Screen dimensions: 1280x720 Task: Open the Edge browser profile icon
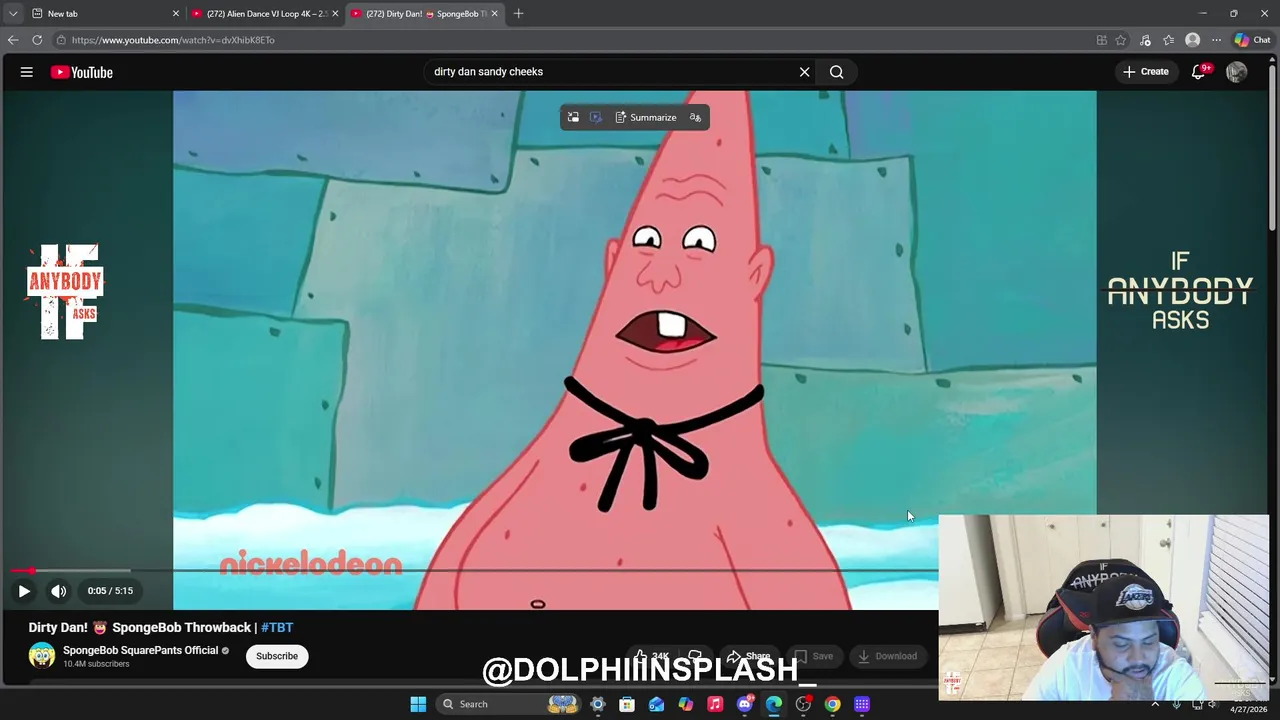click(x=1192, y=40)
